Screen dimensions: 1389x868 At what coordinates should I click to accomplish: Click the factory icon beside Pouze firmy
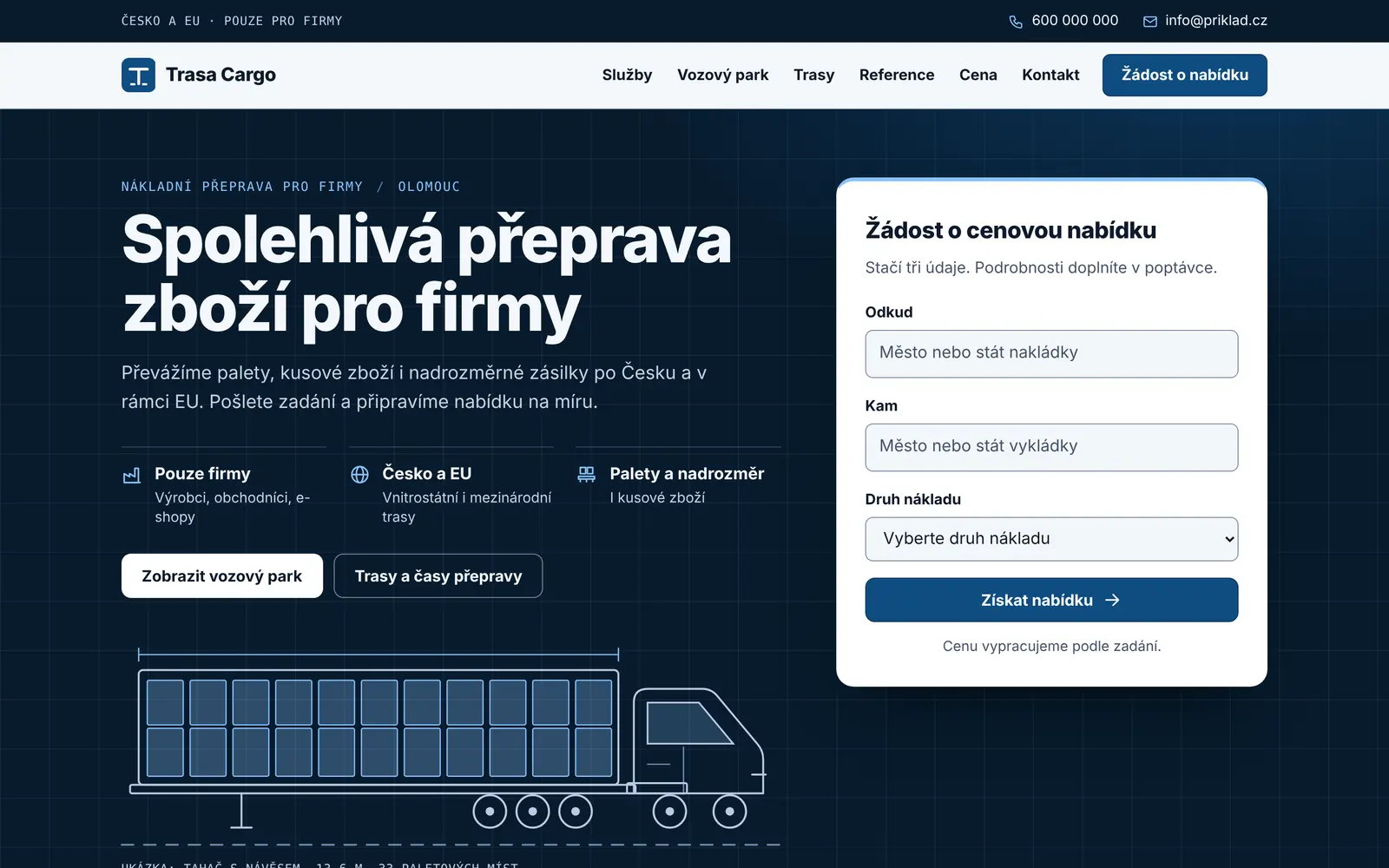click(x=132, y=475)
